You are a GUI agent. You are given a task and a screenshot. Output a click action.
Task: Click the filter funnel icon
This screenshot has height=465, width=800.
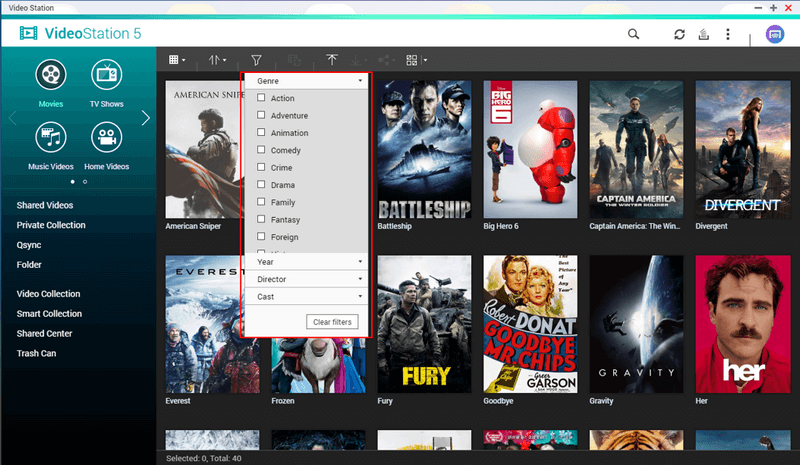pos(256,60)
